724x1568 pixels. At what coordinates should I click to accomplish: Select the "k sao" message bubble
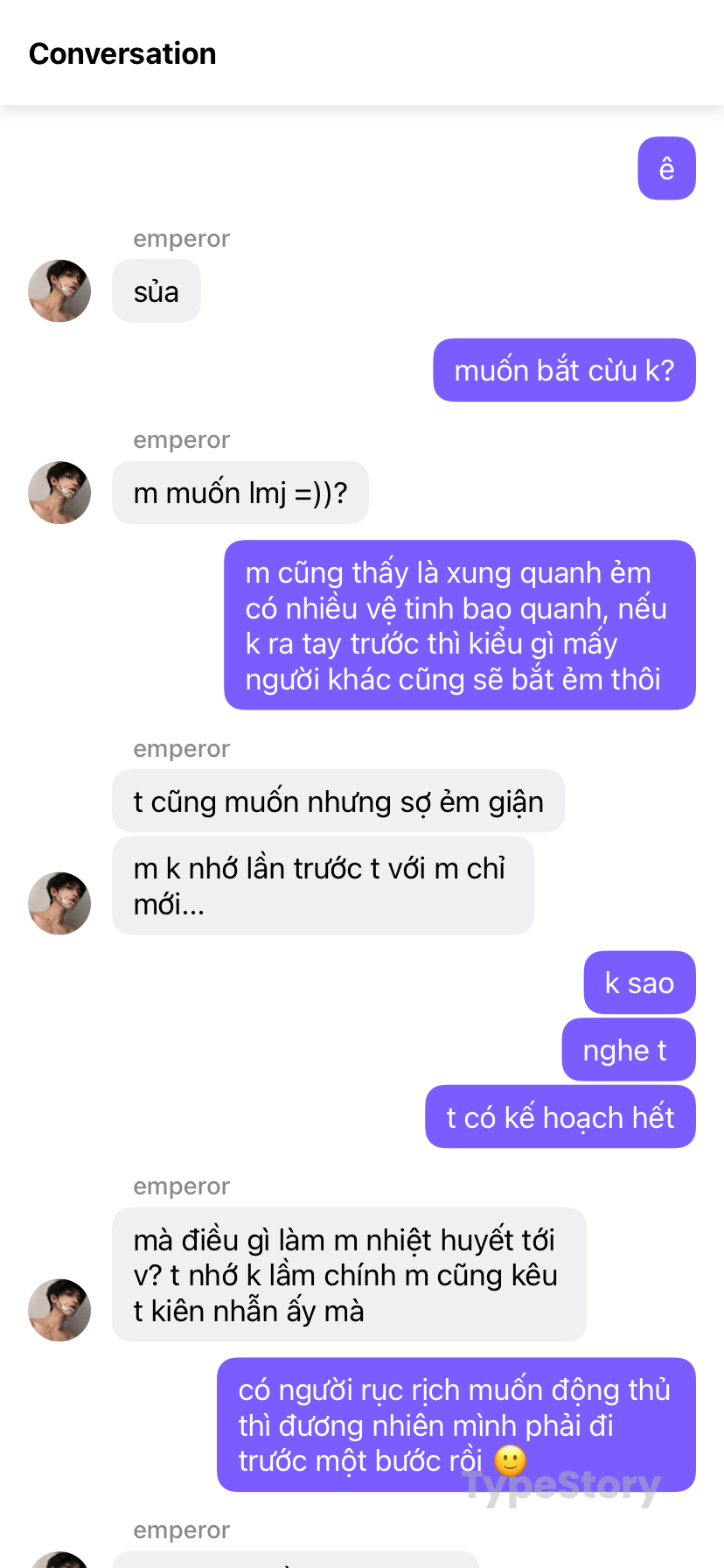[639, 983]
